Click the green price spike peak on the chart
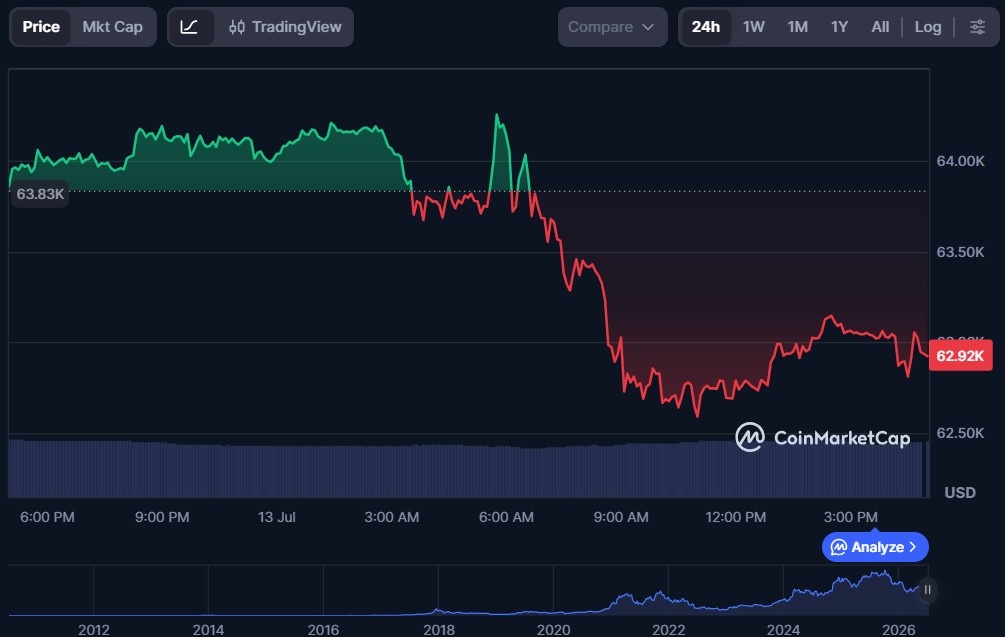This screenshot has width=1005, height=637. pyautogui.click(x=497, y=116)
